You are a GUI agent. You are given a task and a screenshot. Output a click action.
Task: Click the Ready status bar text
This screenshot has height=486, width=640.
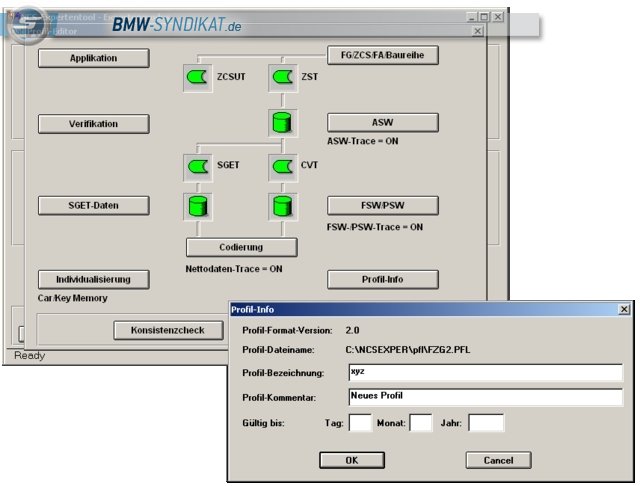click(29, 355)
